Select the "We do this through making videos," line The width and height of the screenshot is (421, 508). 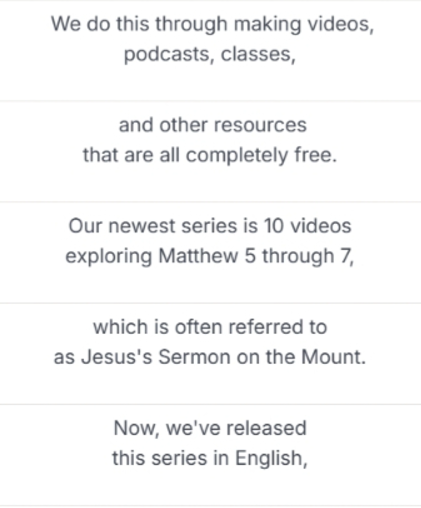[212, 25]
